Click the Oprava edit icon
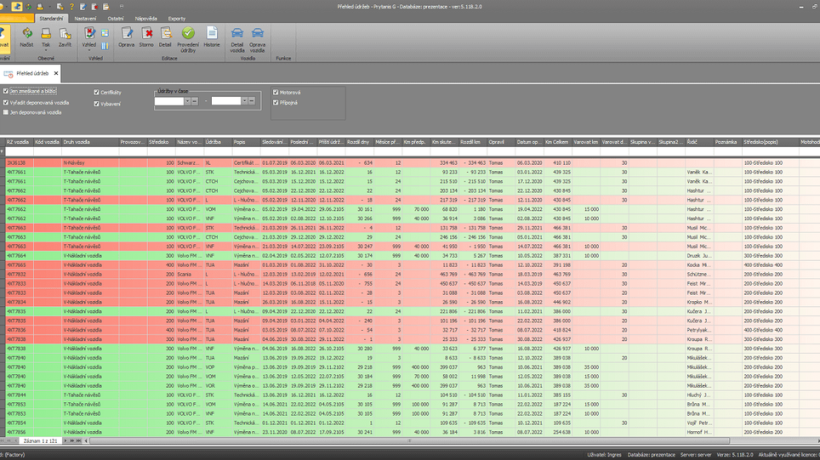The width and height of the screenshot is (820, 460). click(x=126, y=35)
